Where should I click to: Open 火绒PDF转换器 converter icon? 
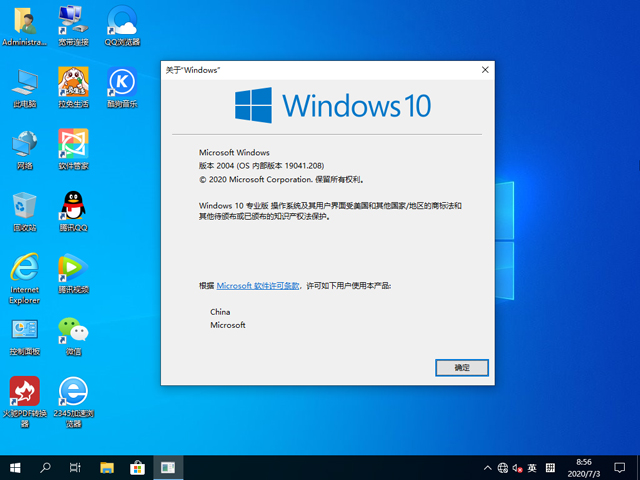pyautogui.click(x=24, y=402)
